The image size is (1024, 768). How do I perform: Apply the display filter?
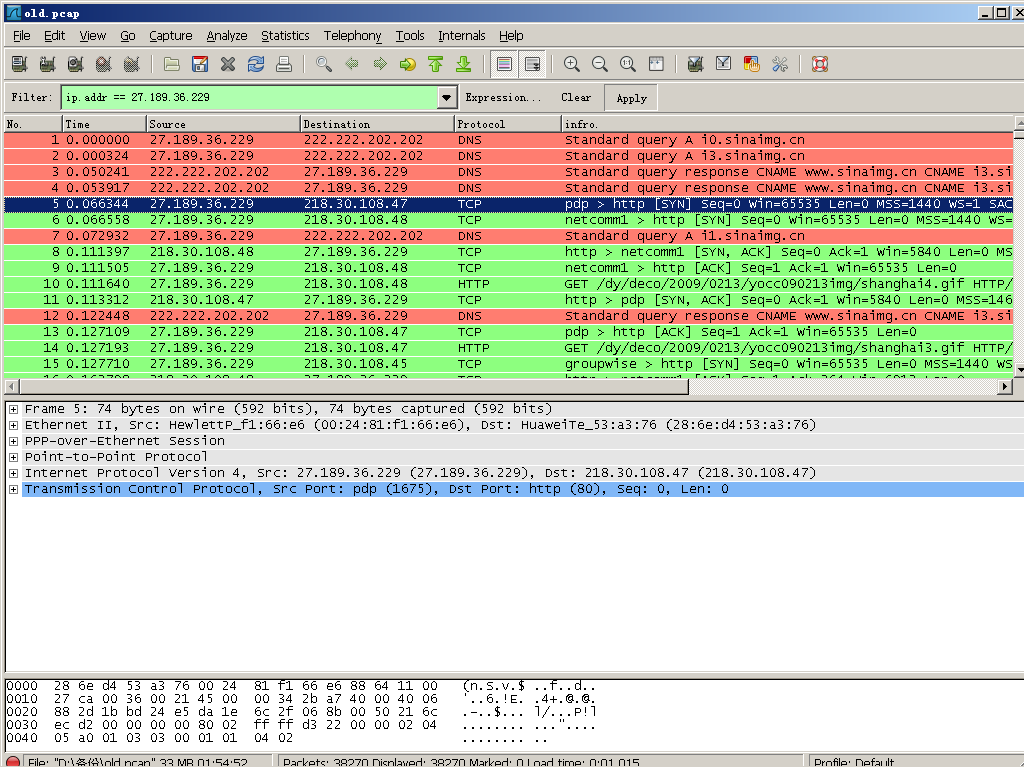[631, 98]
